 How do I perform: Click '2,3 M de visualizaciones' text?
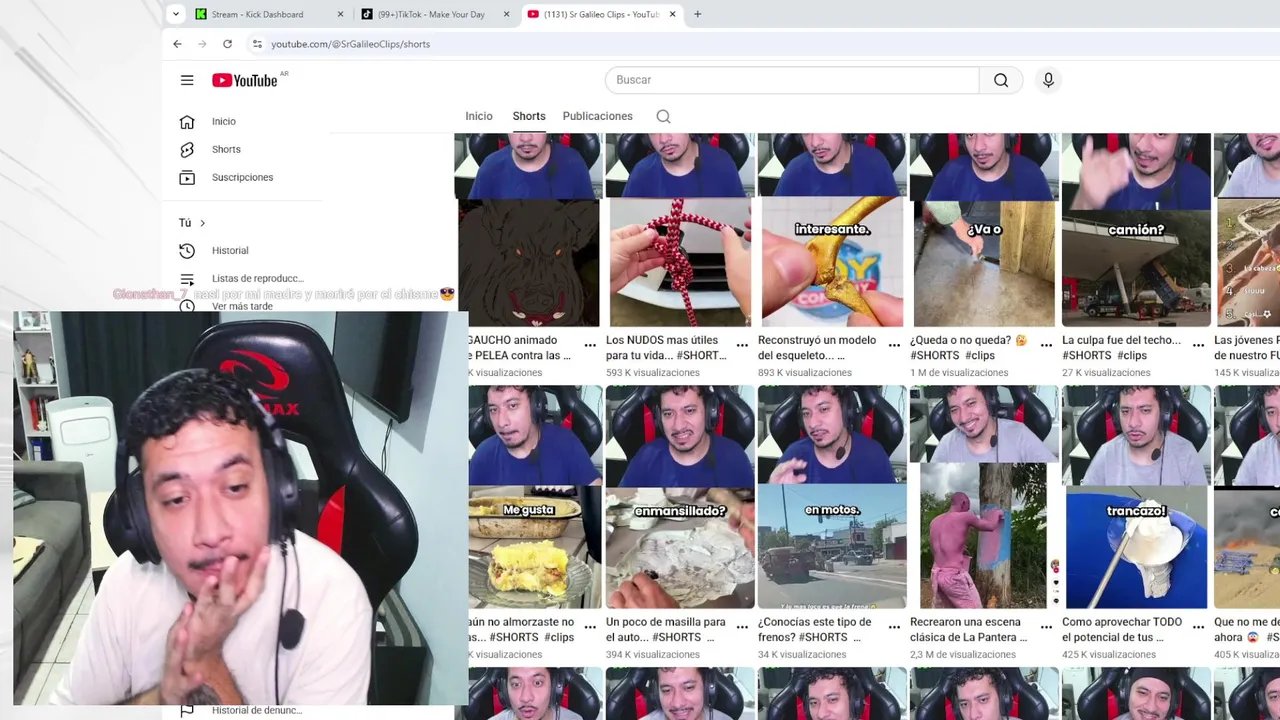point(963,655)
